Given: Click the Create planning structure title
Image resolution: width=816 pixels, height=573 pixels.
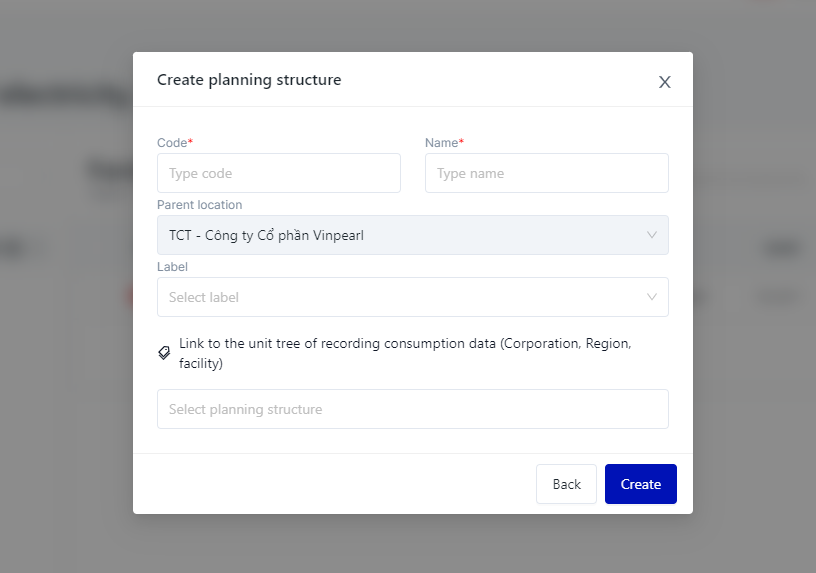Looking at the screenshot, I should (x=249, y=80).
